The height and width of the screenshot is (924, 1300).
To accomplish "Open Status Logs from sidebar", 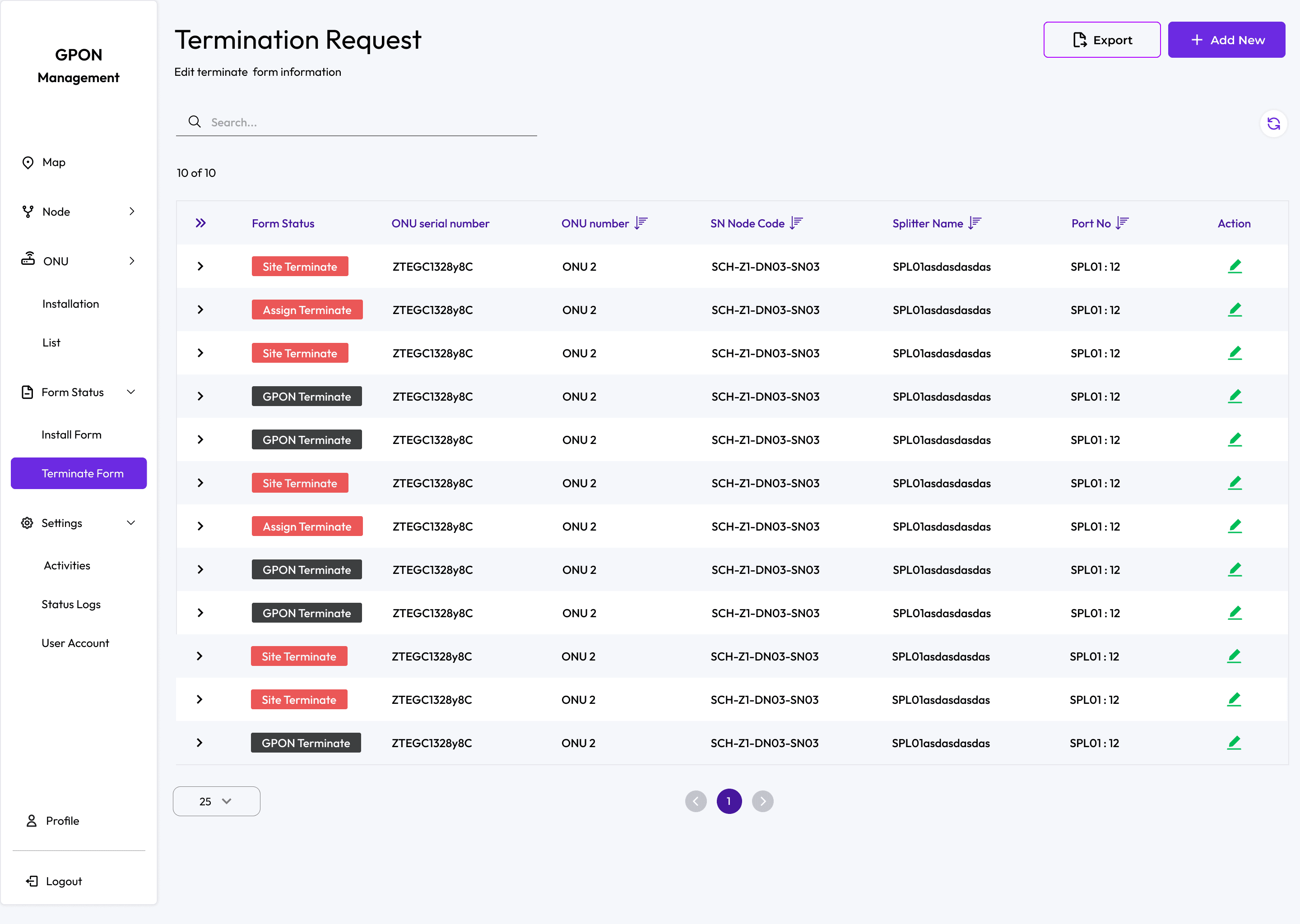I will (71, 604).
